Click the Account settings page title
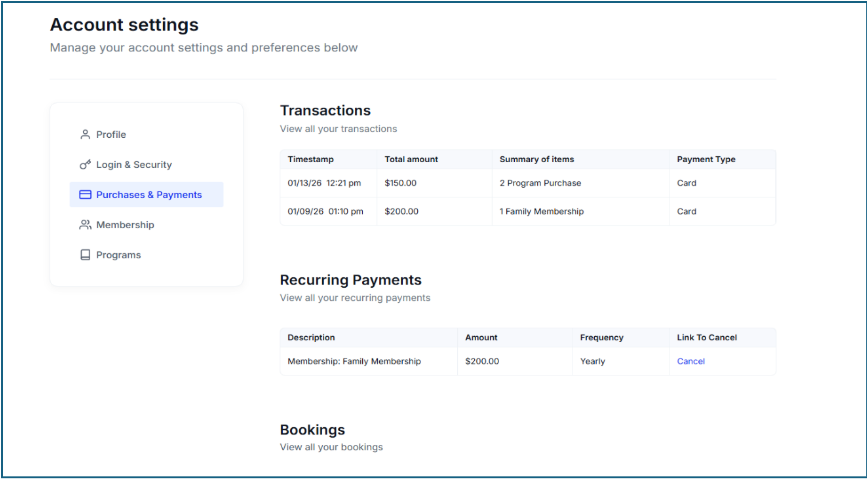Screen dimensions: 867x480 coord(124,25)
